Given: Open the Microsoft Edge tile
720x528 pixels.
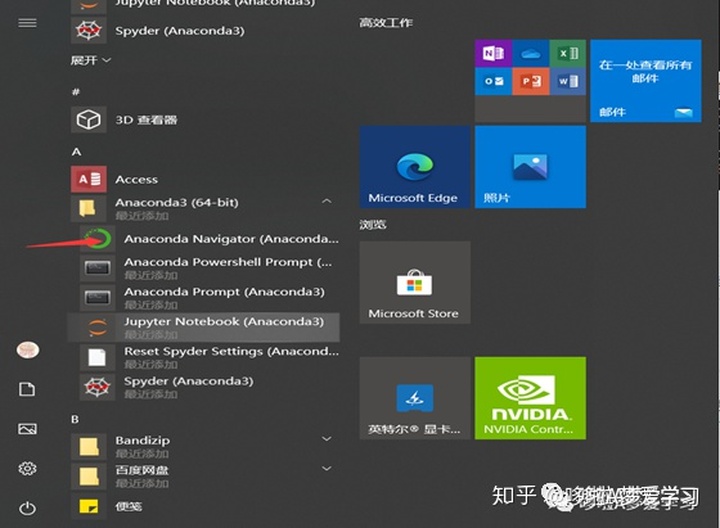Looking at the screenshot, I should [415, 167].
